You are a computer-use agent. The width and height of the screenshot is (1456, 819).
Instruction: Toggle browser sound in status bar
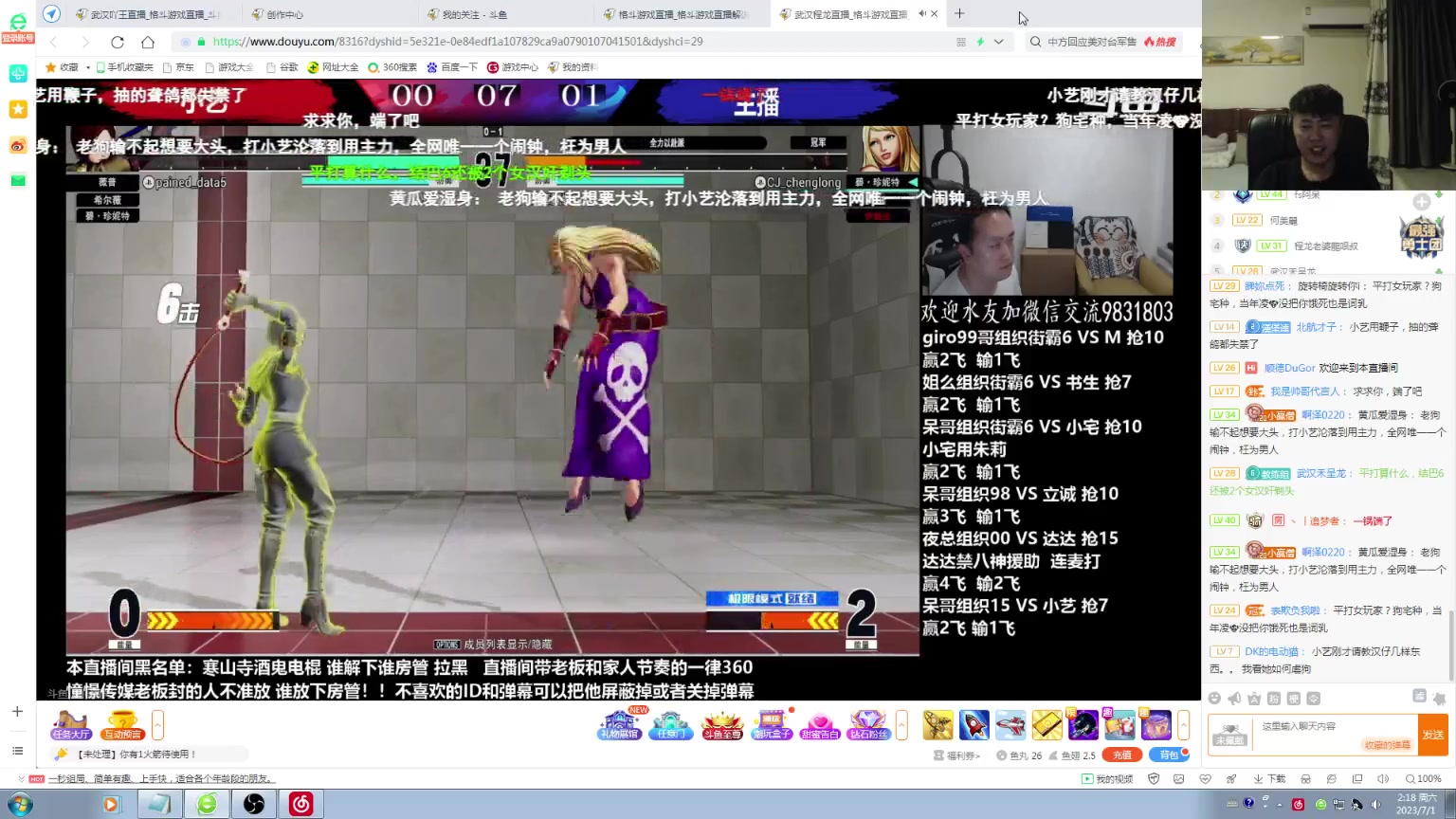coord(1383,779)
